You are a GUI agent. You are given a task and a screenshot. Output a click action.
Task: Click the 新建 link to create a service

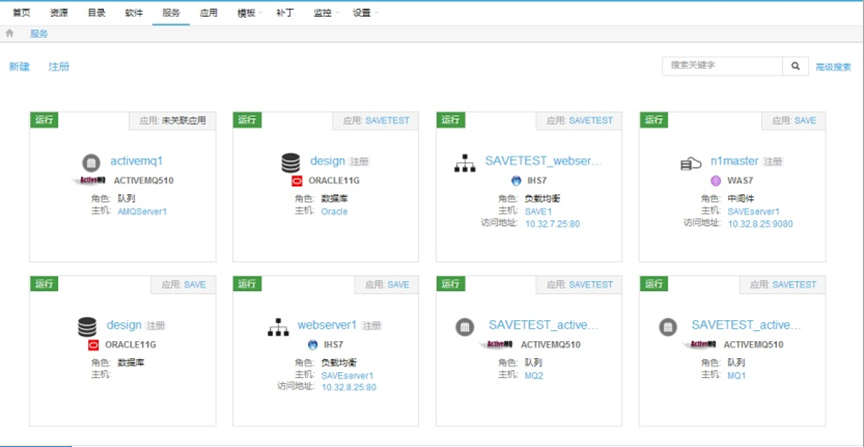point(19,67)
